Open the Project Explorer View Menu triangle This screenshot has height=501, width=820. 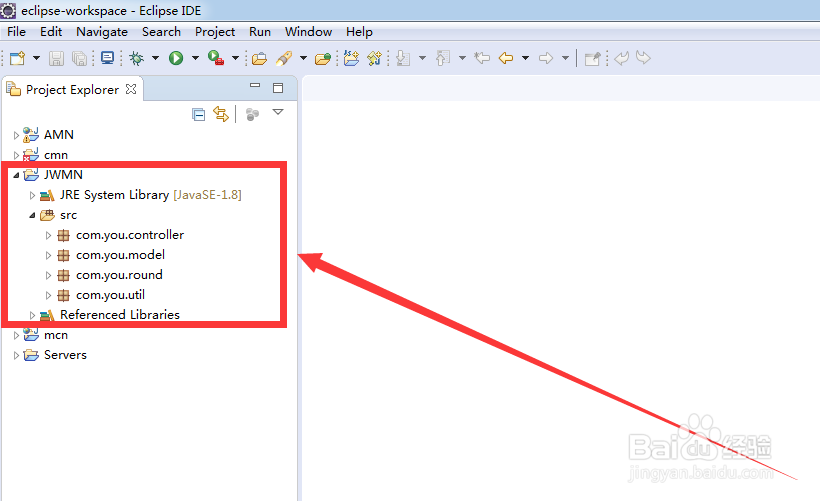(278, 112)
